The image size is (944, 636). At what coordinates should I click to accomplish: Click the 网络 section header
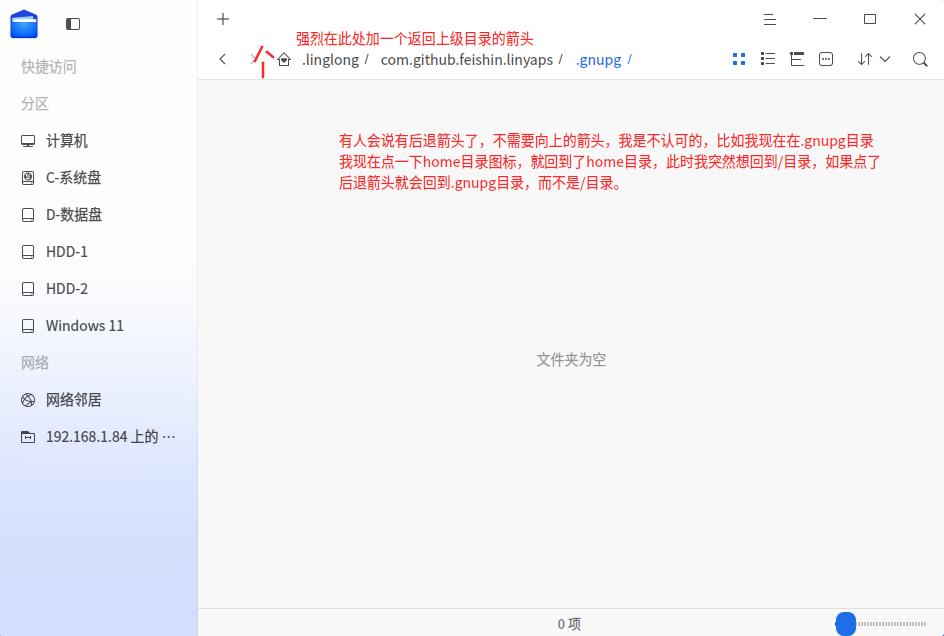tap(34, 363)
